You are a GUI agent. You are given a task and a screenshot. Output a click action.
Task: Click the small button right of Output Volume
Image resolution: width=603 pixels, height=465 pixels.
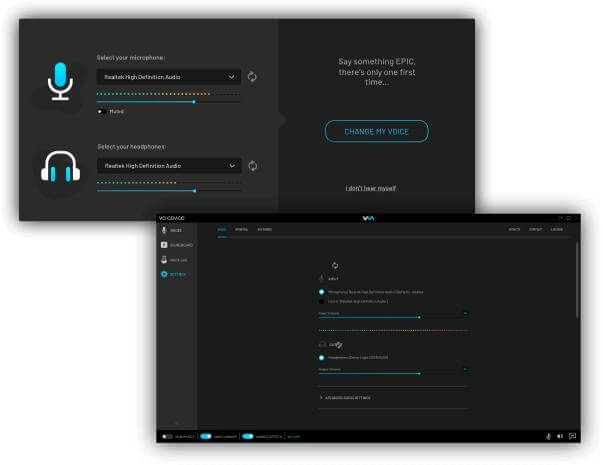pos(465,370)
